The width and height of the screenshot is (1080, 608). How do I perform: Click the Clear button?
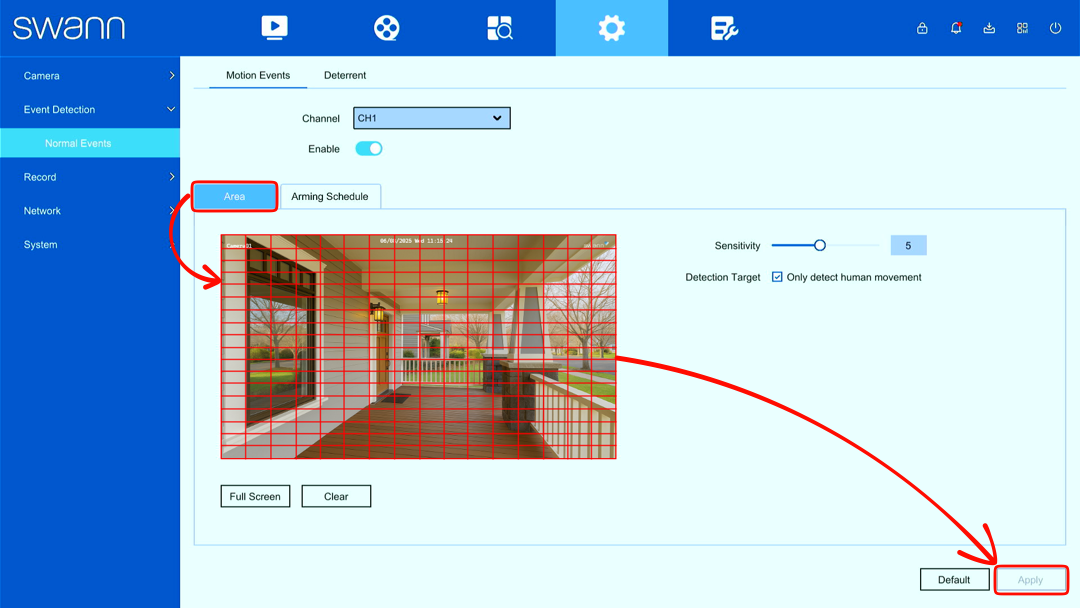coord(336,496)
